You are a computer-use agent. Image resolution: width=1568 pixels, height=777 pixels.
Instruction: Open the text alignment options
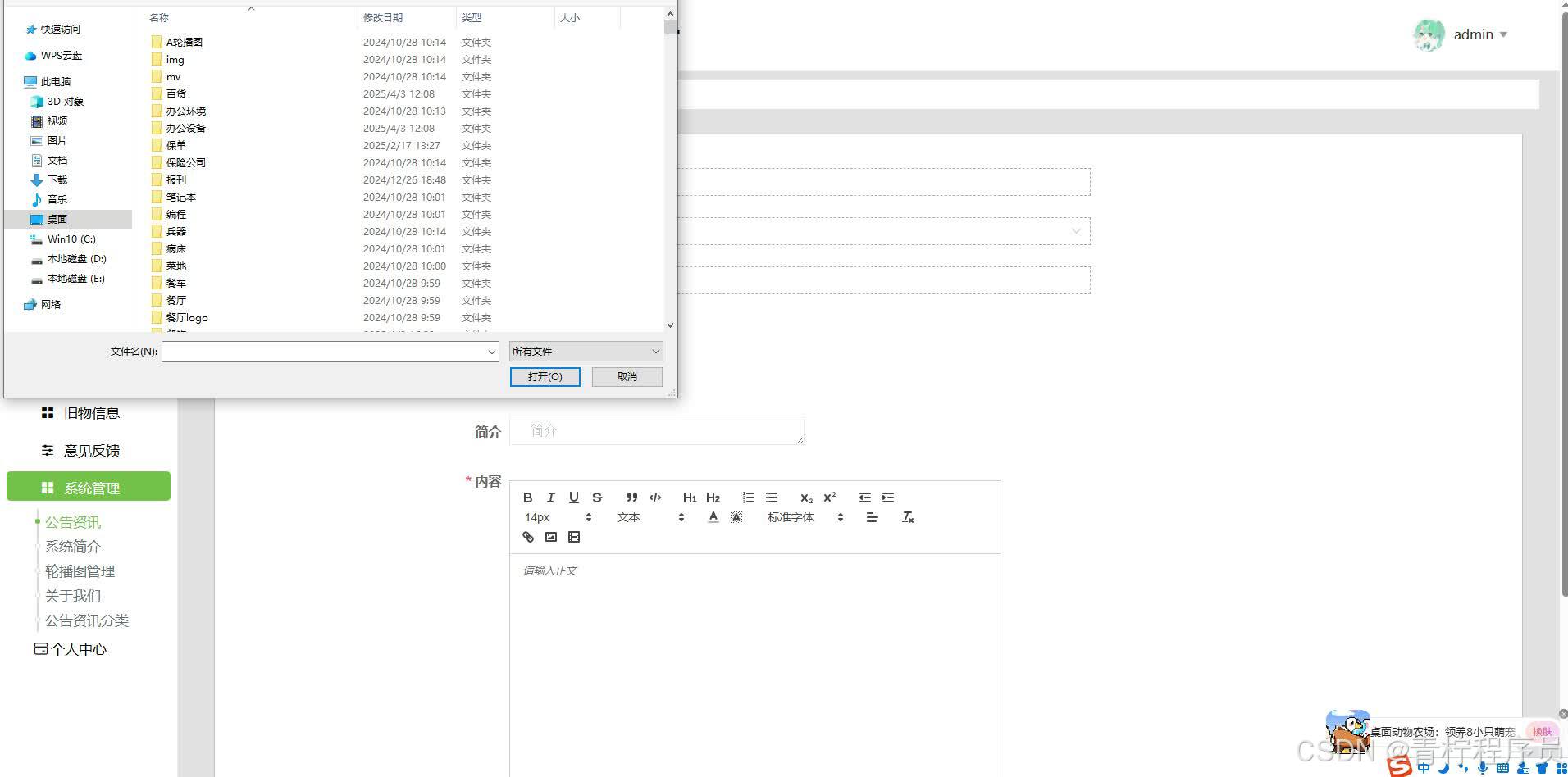tap(872, 517)
